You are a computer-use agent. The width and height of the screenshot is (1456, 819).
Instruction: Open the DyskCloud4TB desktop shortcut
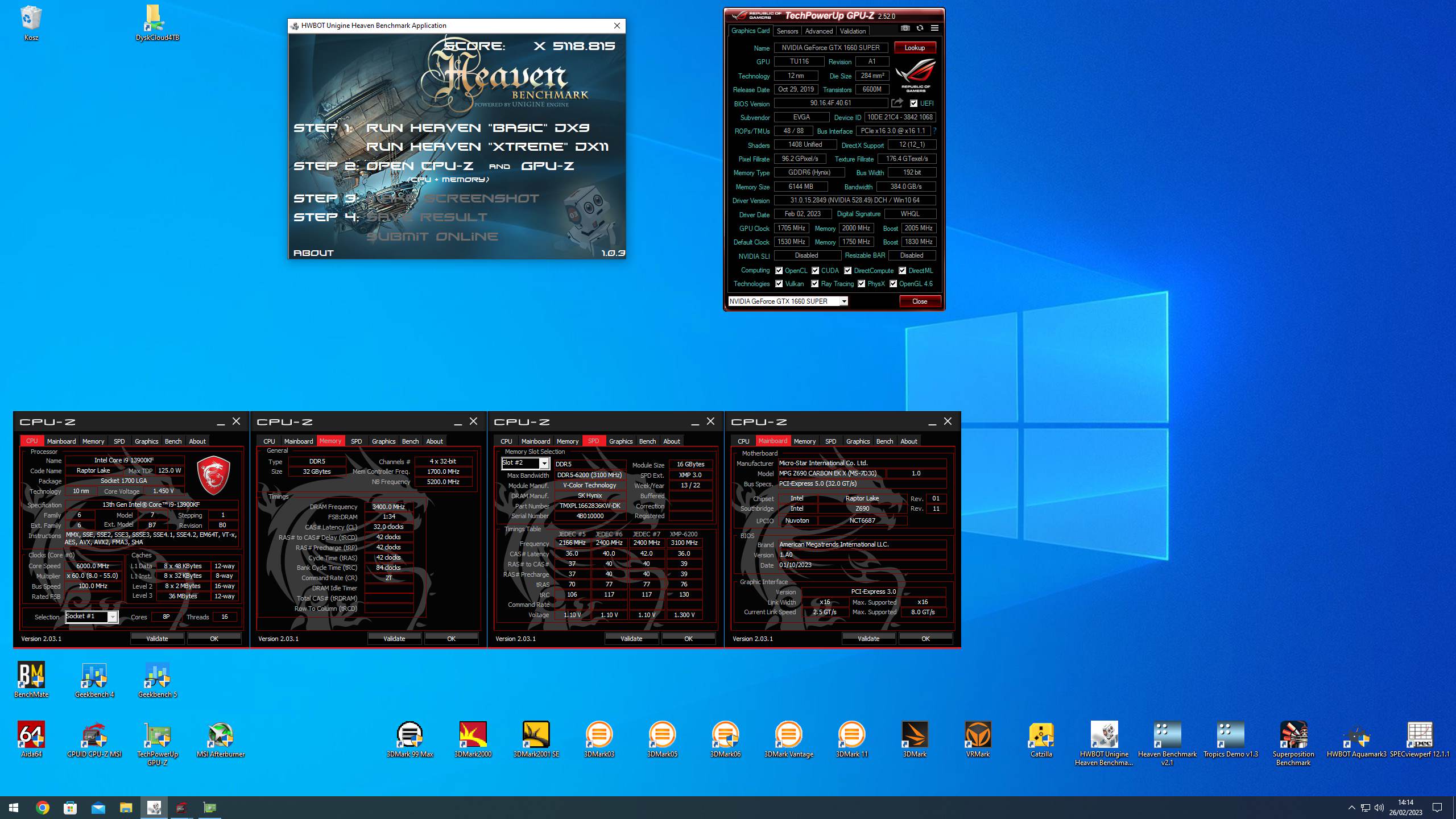tap(157, 23)
